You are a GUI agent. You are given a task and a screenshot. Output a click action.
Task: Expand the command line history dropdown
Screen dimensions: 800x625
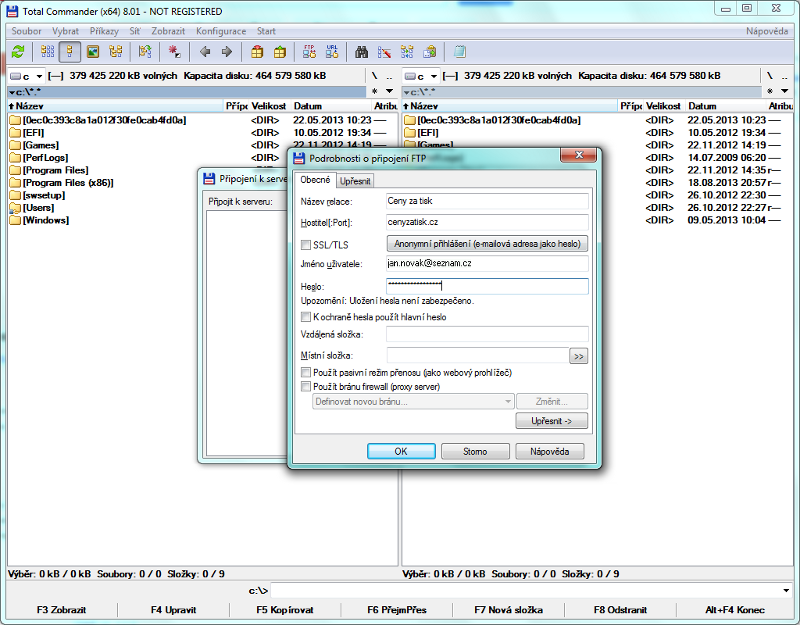pos(786,591)
